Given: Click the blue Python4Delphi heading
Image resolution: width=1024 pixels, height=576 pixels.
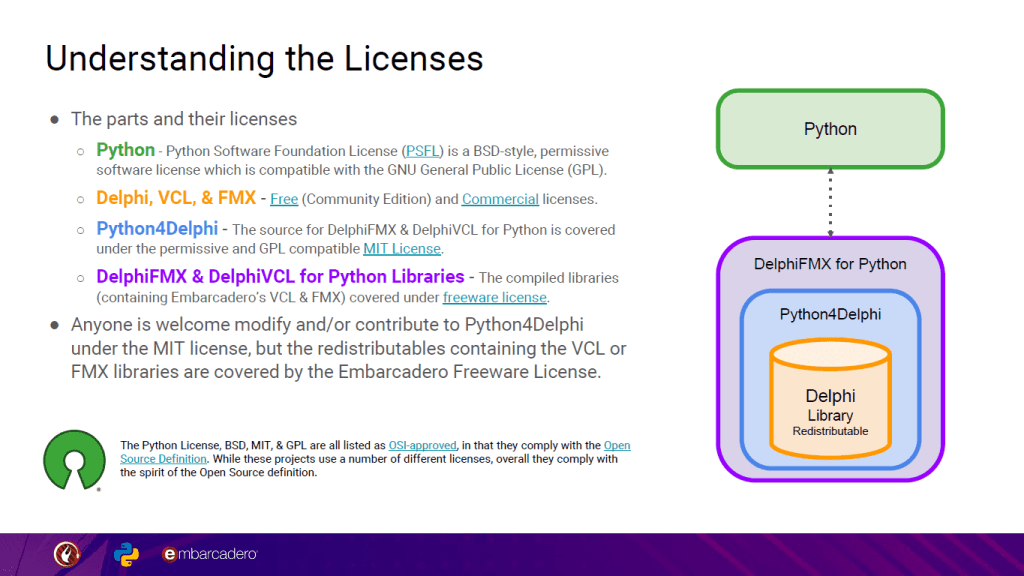Looking at the screenshot, I should (157, 229).
